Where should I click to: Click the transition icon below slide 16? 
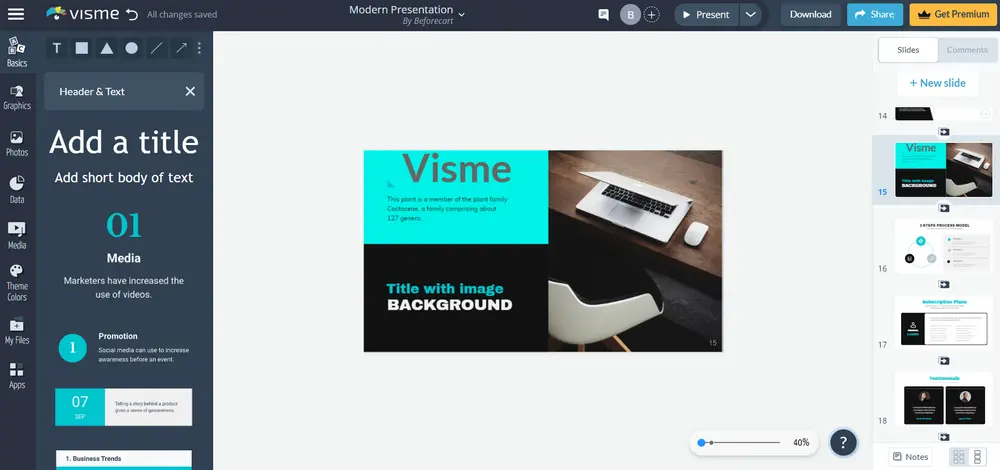[944, 284]
